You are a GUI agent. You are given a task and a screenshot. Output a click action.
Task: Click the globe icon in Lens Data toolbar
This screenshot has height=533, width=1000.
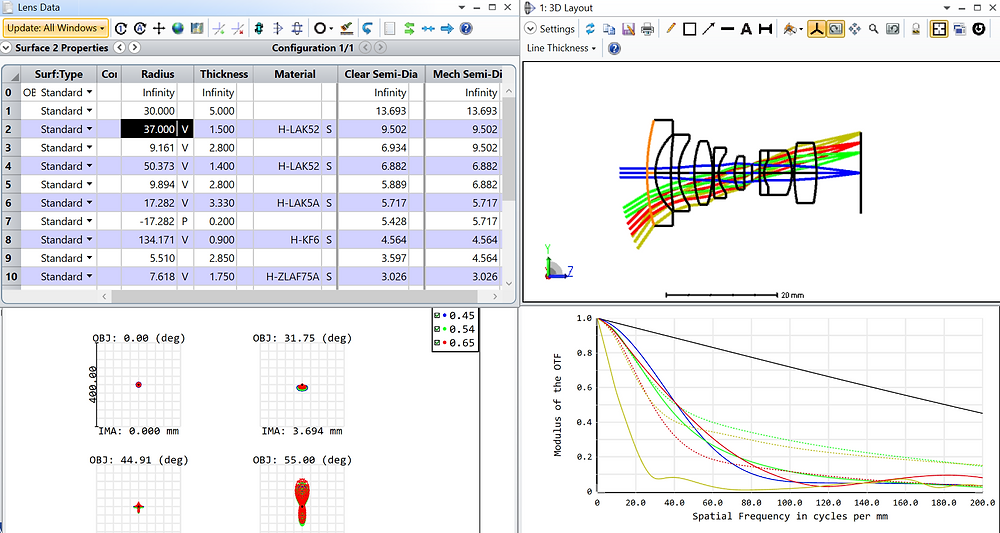coord(178,28)
